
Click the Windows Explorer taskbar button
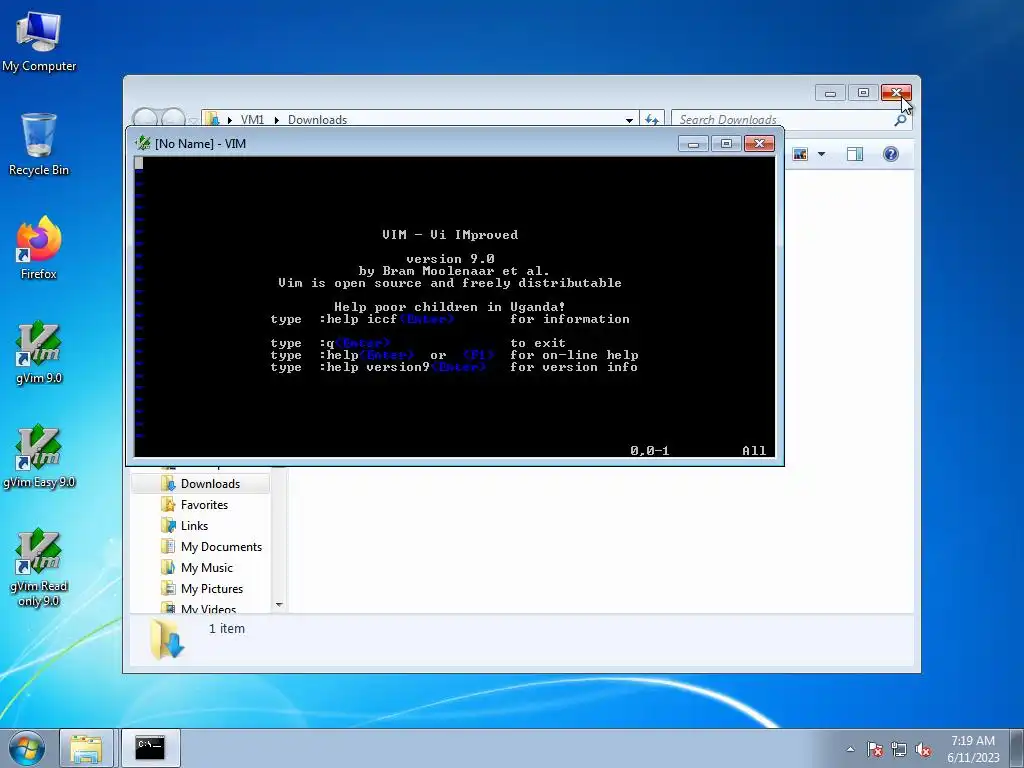[86, 748]
